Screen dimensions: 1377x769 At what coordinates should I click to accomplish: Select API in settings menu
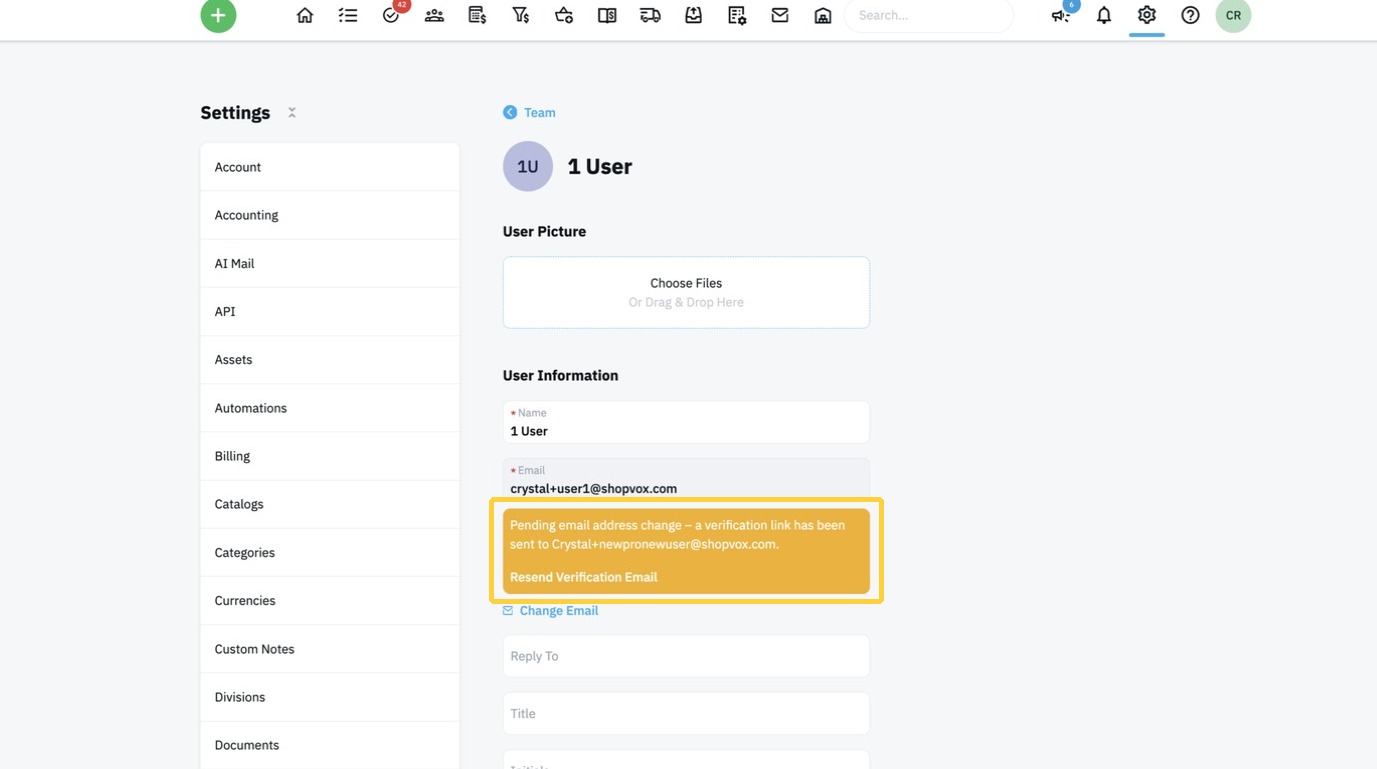tap(330, 311)
